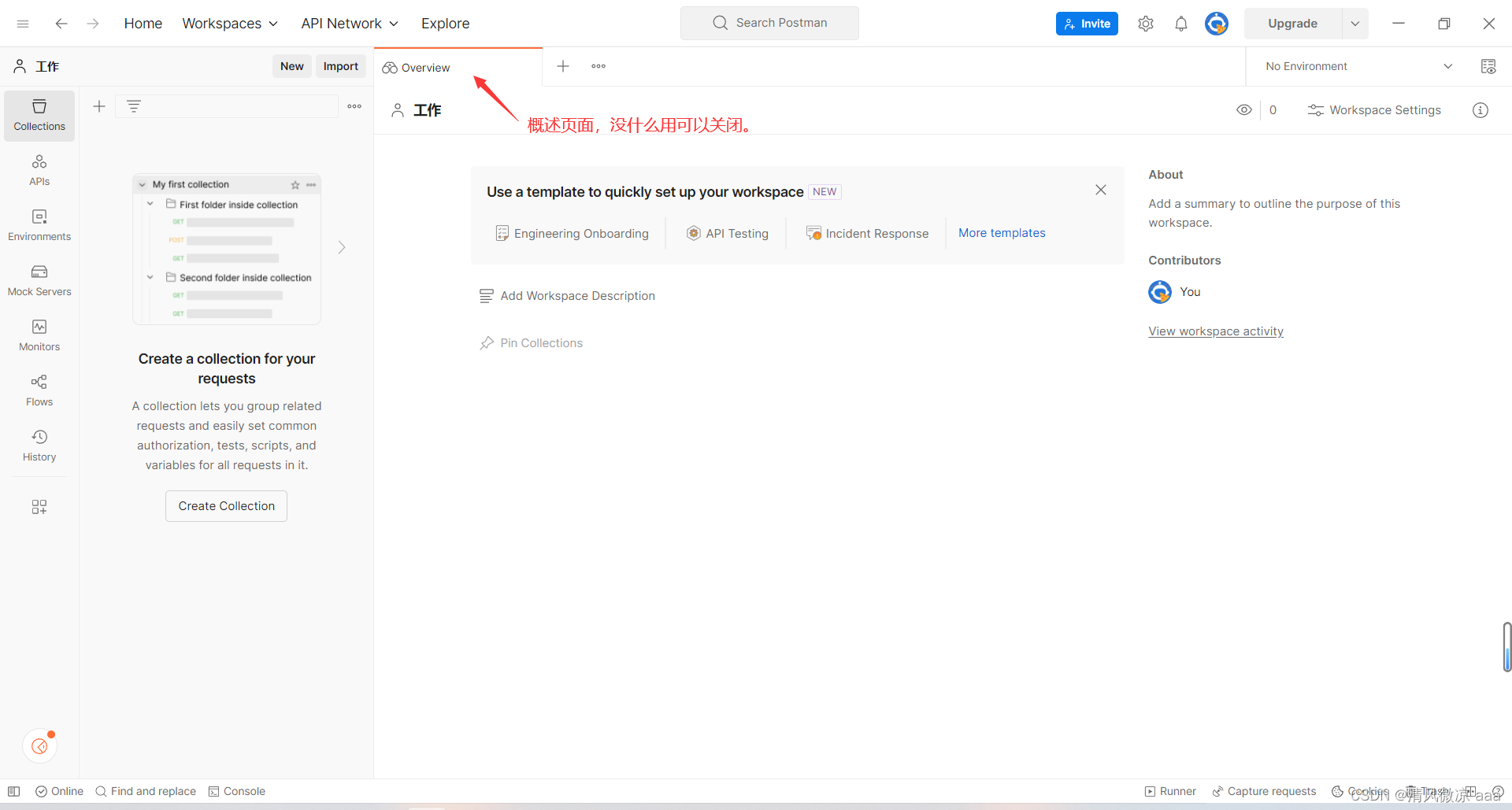The width and height of the screenshot is (1512, 810).
Task: Click the vertical scrollbar on right edge
Action: [1507, 647]
